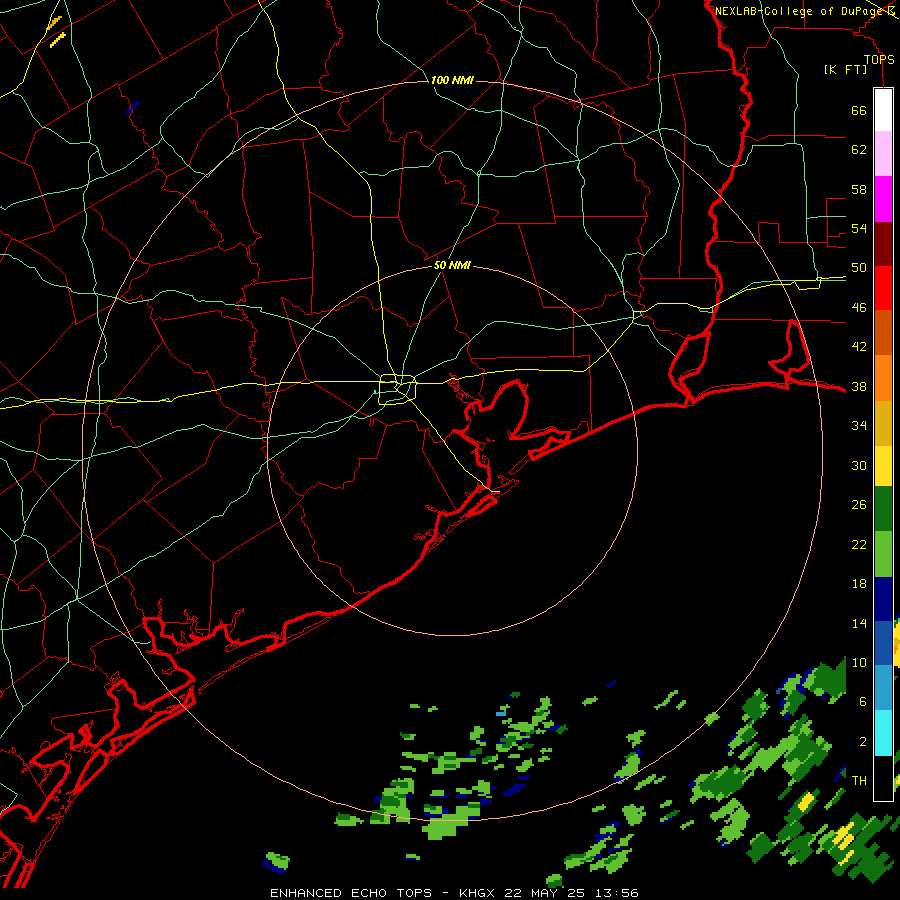Click the gold legend swatch
Image resolution: width=900 pixels, height=900 pixels.
tap(883, 423)
